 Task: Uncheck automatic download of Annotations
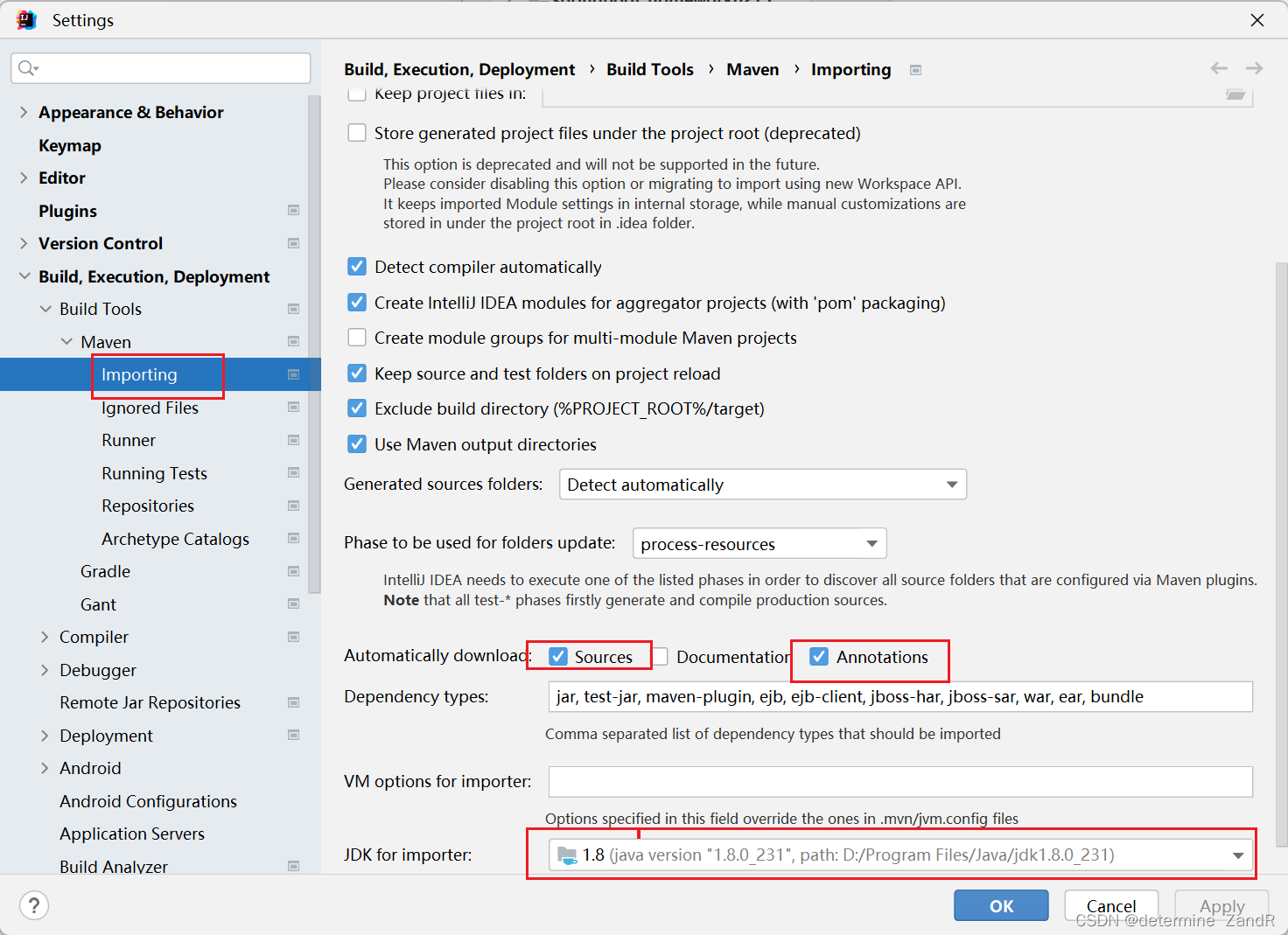(x=819, y=656)
